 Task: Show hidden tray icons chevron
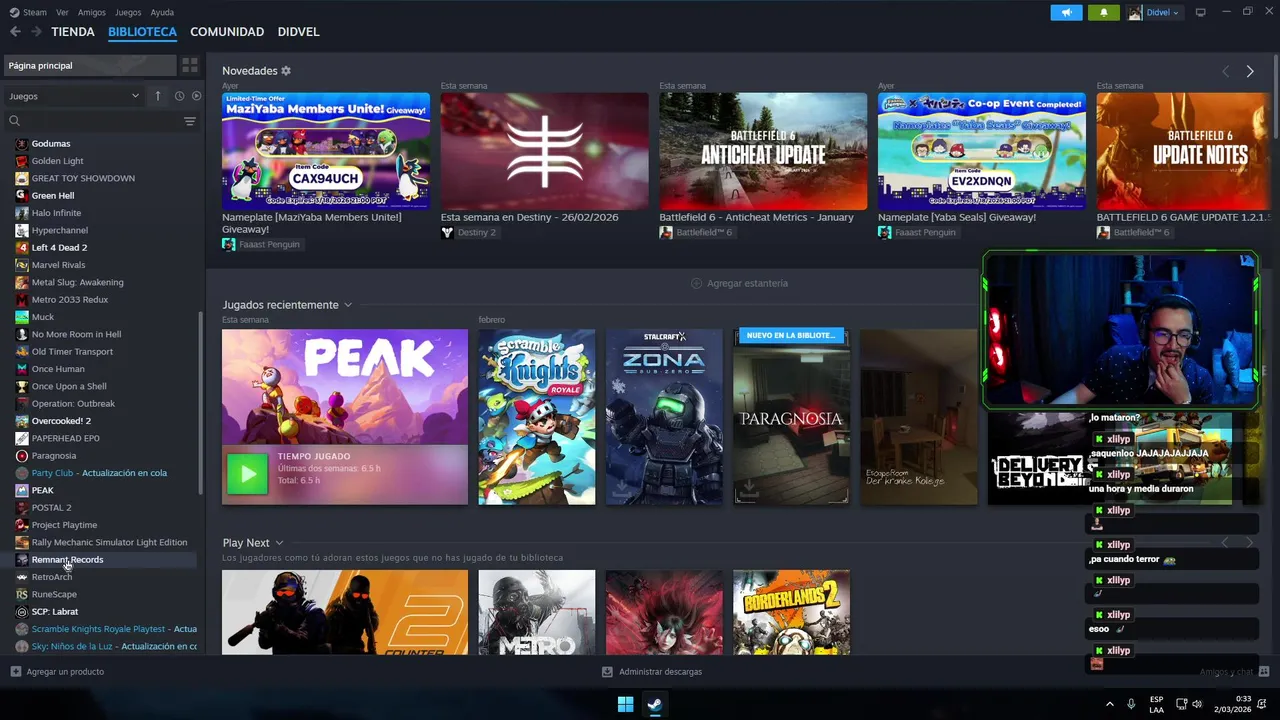point(1109,704)
